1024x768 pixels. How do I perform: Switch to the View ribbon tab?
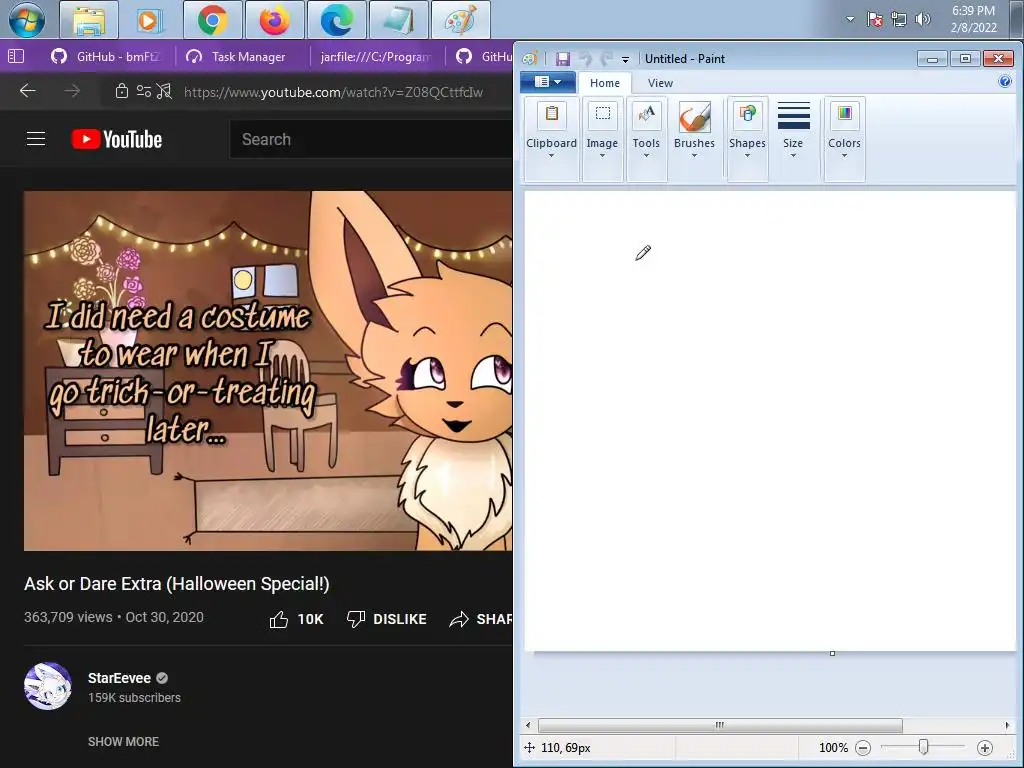pyautogui.click(x=660, y=83)
